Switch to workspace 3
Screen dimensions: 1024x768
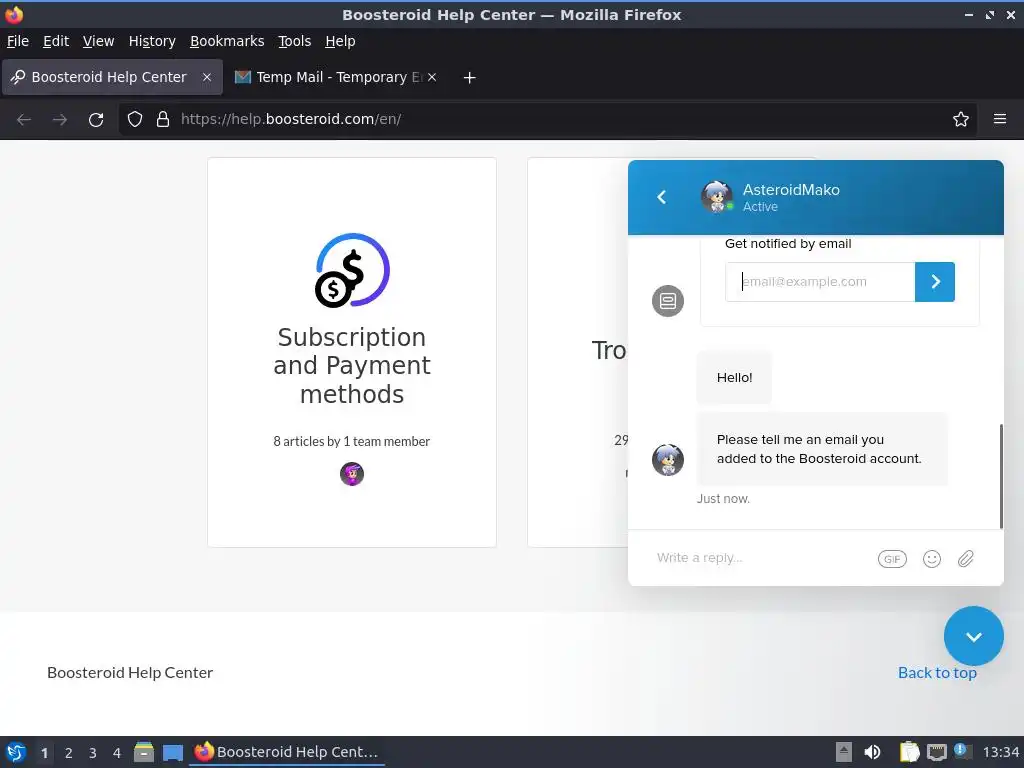93,753
